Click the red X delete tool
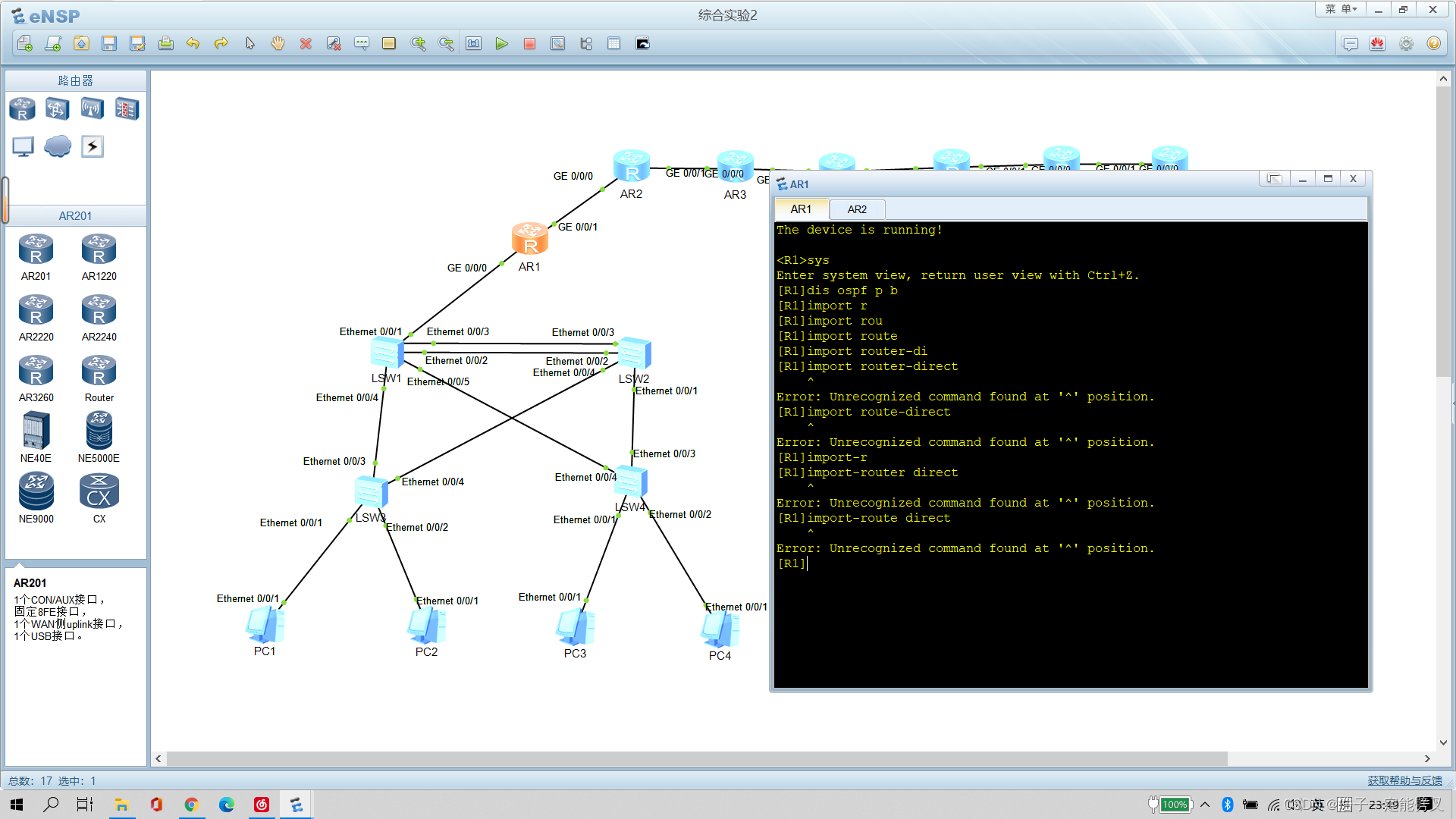This screenshot has height=819, width=1456. (306, 44)
